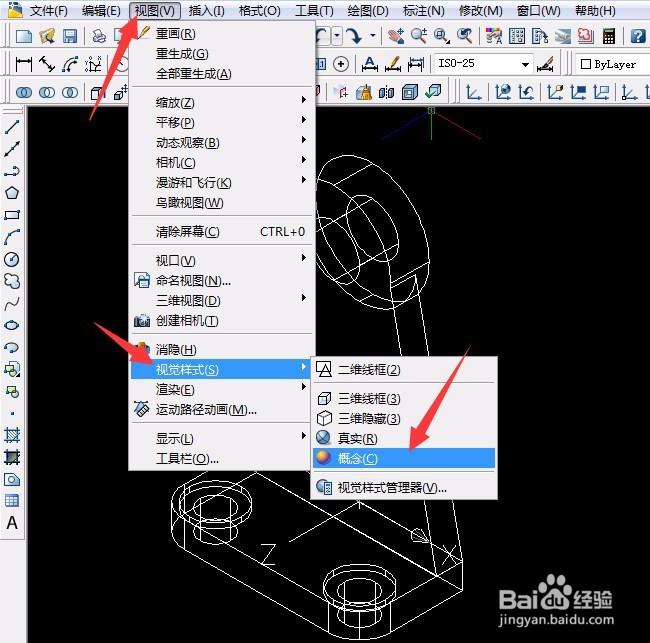Choose 三维隐藏 visual style

pyautogui.click(x=404, y=418)
